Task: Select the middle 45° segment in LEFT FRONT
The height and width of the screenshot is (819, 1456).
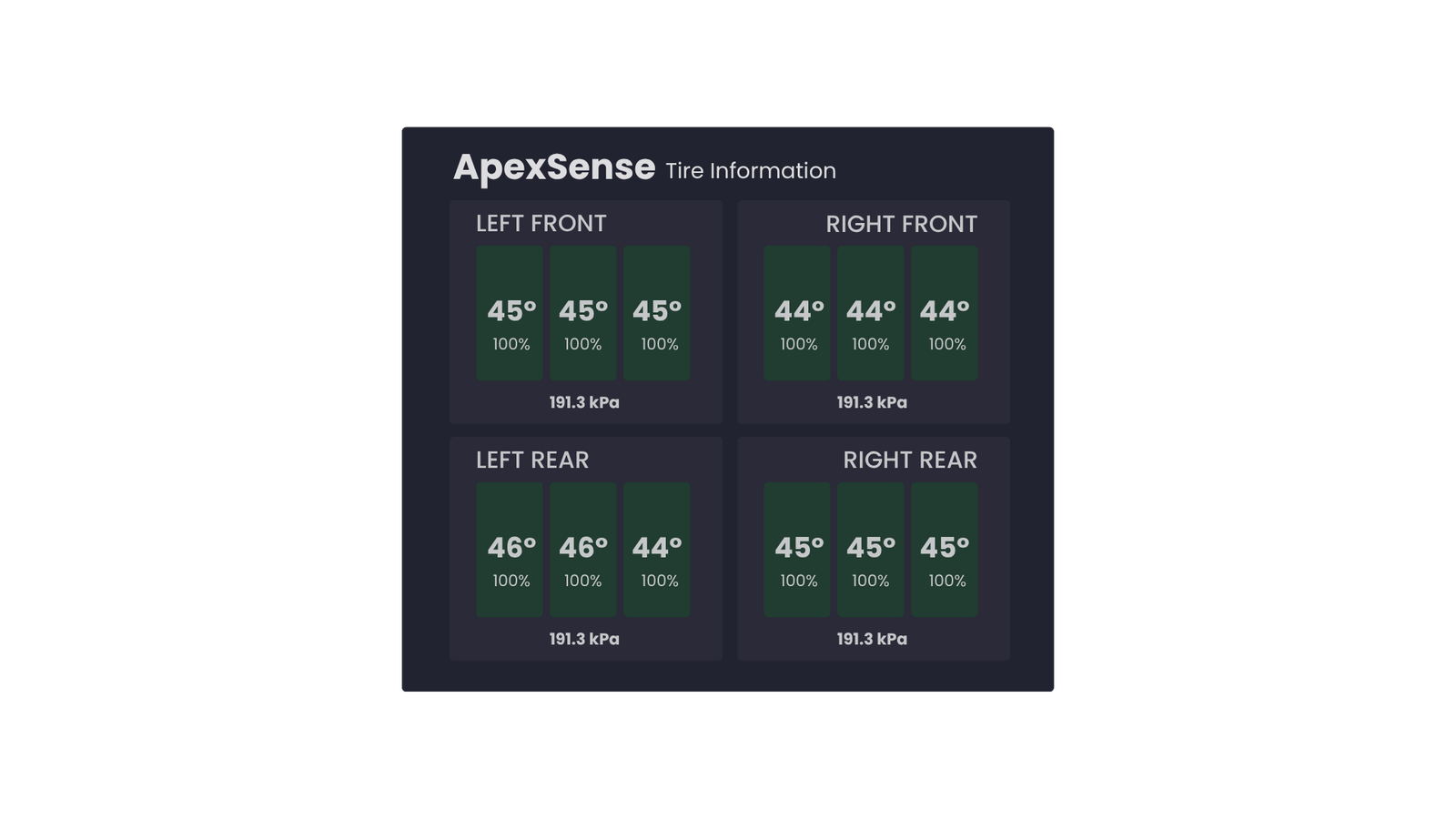Action: pyautogui.click(x=582, y=313)
